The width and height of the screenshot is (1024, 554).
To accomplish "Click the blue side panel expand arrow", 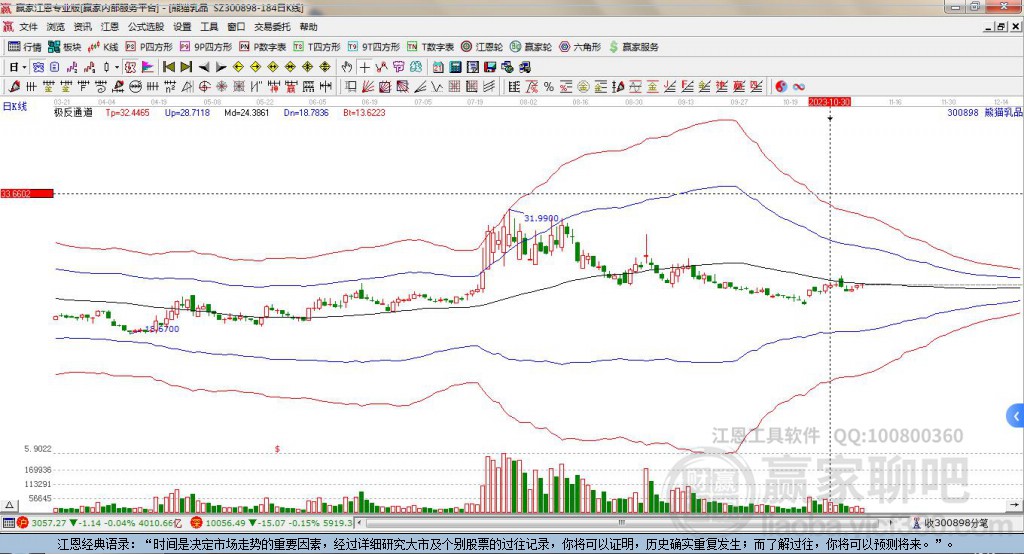I will click(1016, 416).
